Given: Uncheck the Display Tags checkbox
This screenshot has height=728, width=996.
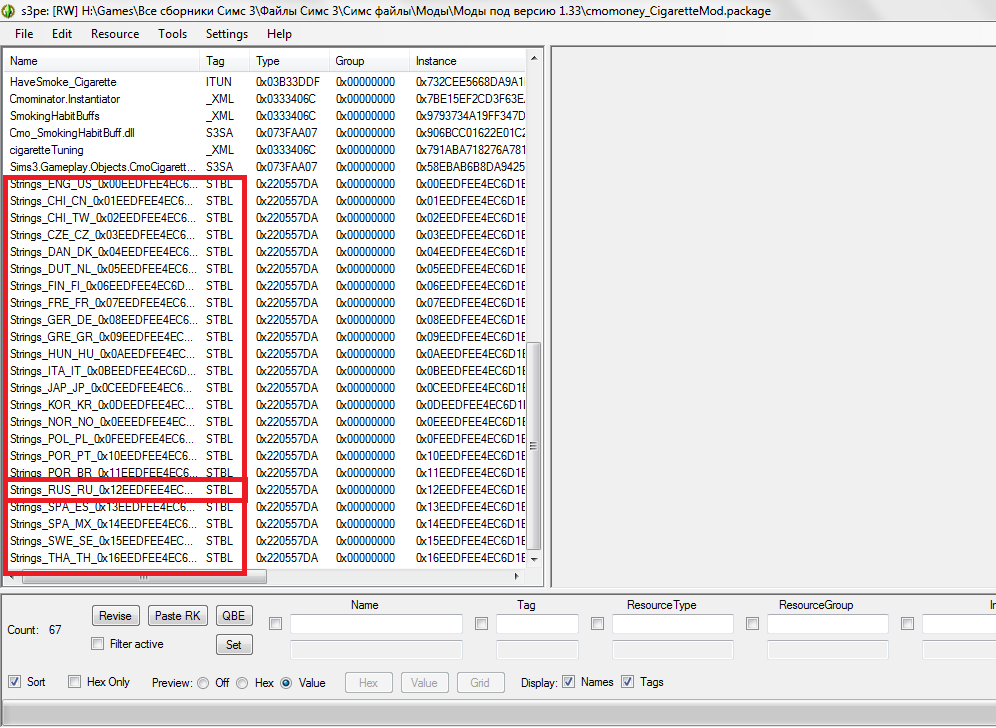Looking at the screenshot, I should coord(628,682).
